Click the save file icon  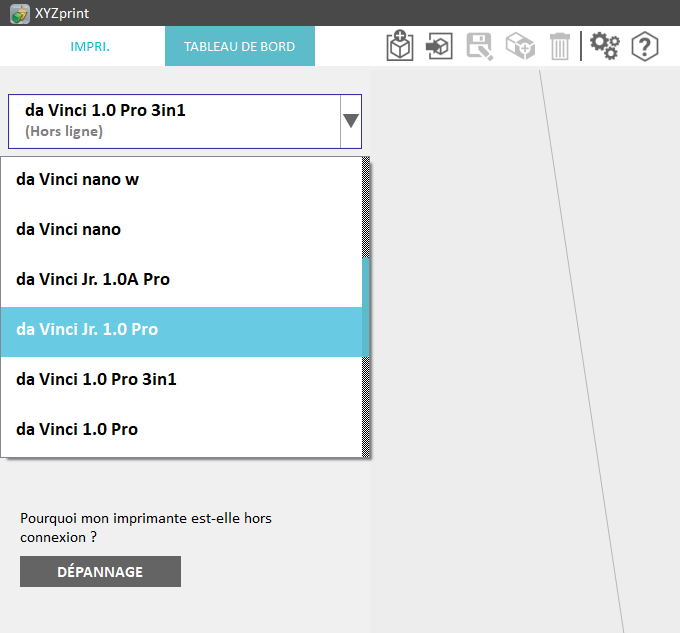click(480, 46)
